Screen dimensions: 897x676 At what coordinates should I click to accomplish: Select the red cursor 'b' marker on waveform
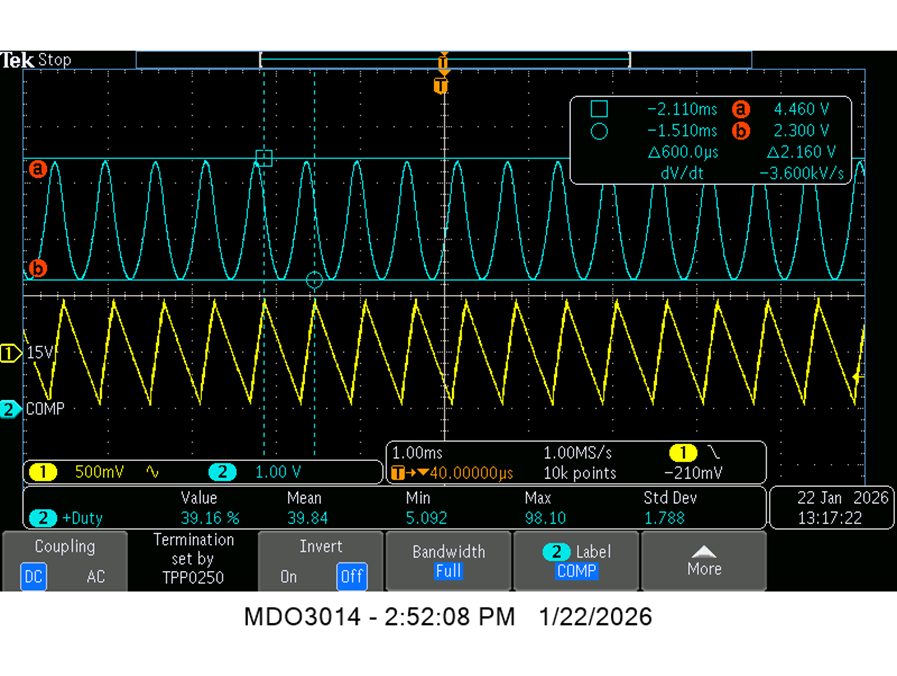(x=38, y=268)
